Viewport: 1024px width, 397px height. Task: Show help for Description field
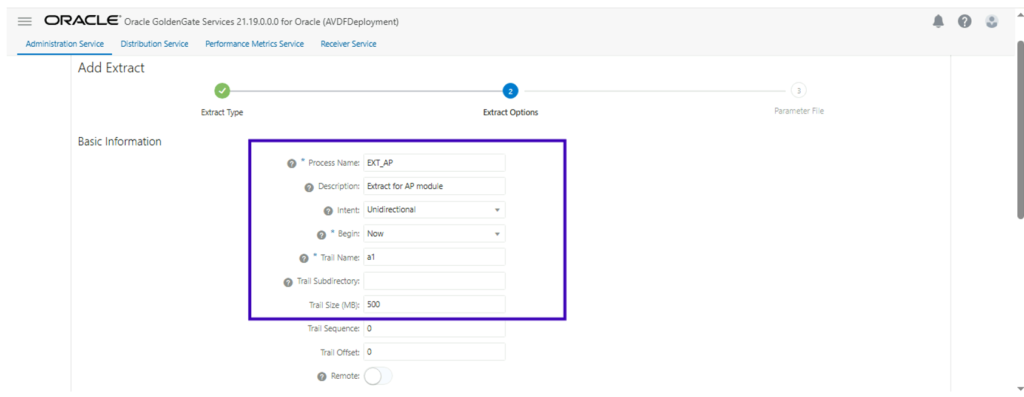309,187
